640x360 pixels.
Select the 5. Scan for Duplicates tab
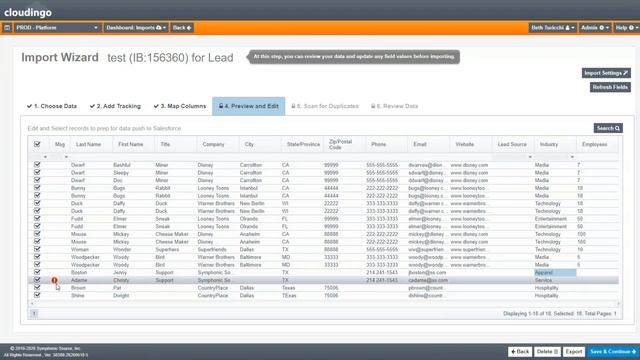point(325,106)
